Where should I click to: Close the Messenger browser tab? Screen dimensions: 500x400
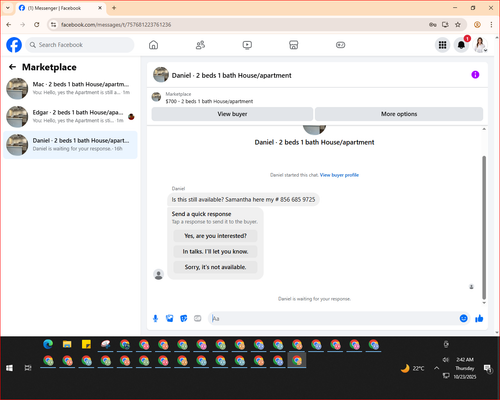tap(100, 8)
